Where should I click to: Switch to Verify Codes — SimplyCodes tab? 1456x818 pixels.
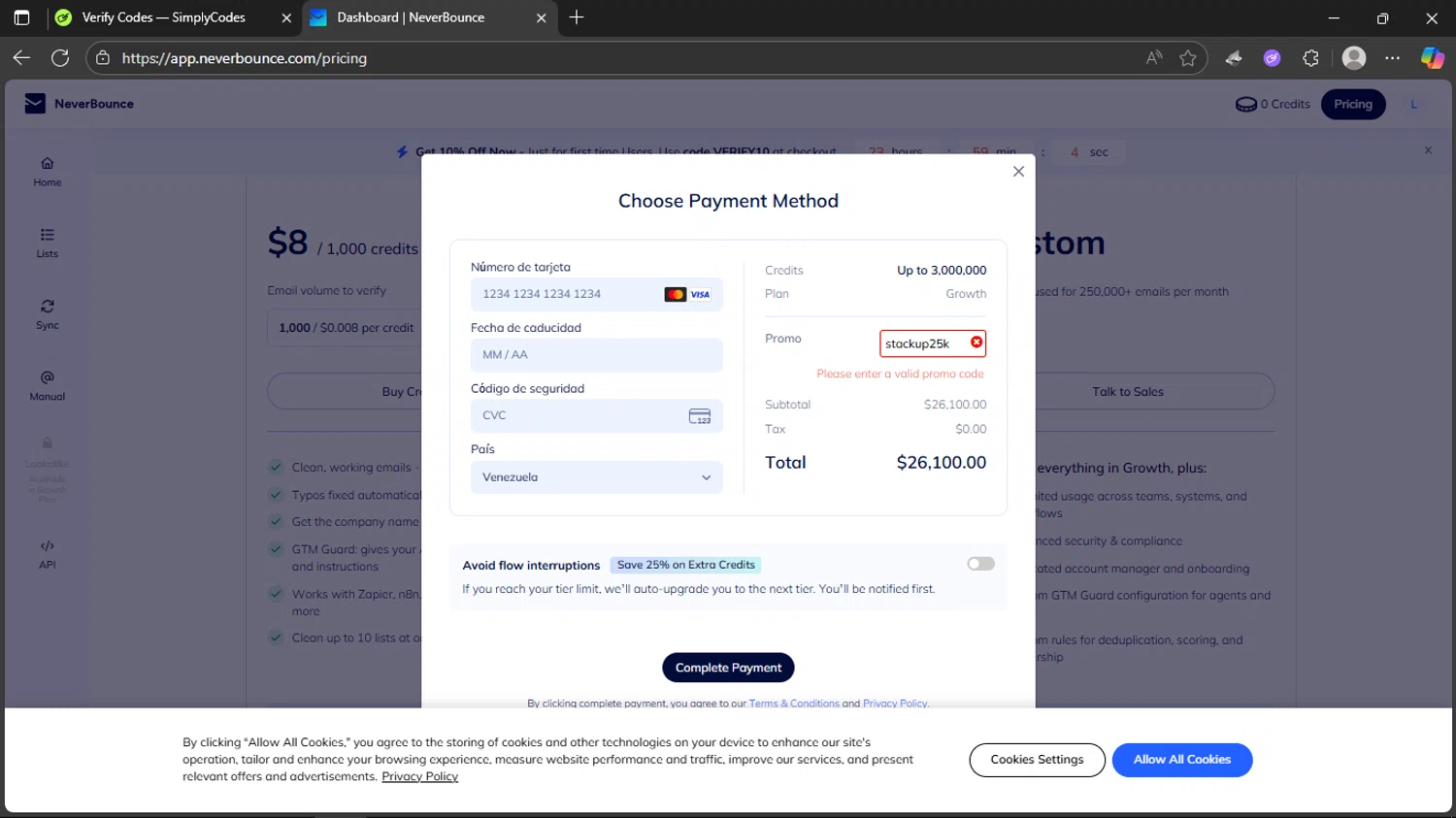(163, 17)
